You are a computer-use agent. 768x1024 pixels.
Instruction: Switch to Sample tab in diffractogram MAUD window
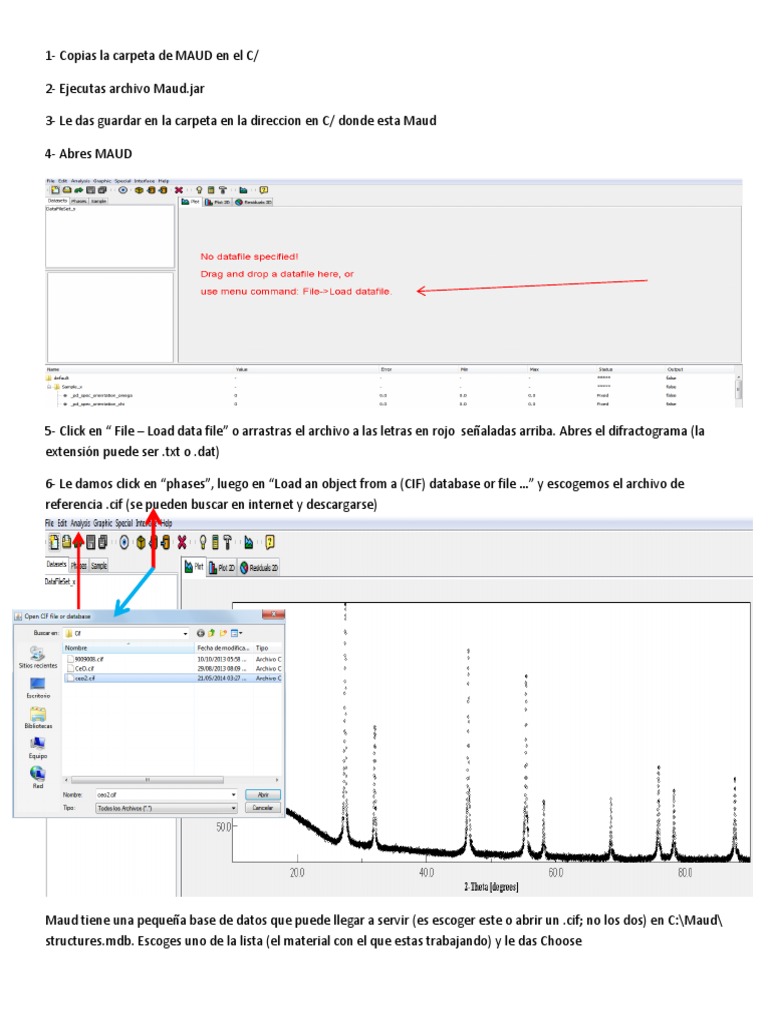pos(99,566)
